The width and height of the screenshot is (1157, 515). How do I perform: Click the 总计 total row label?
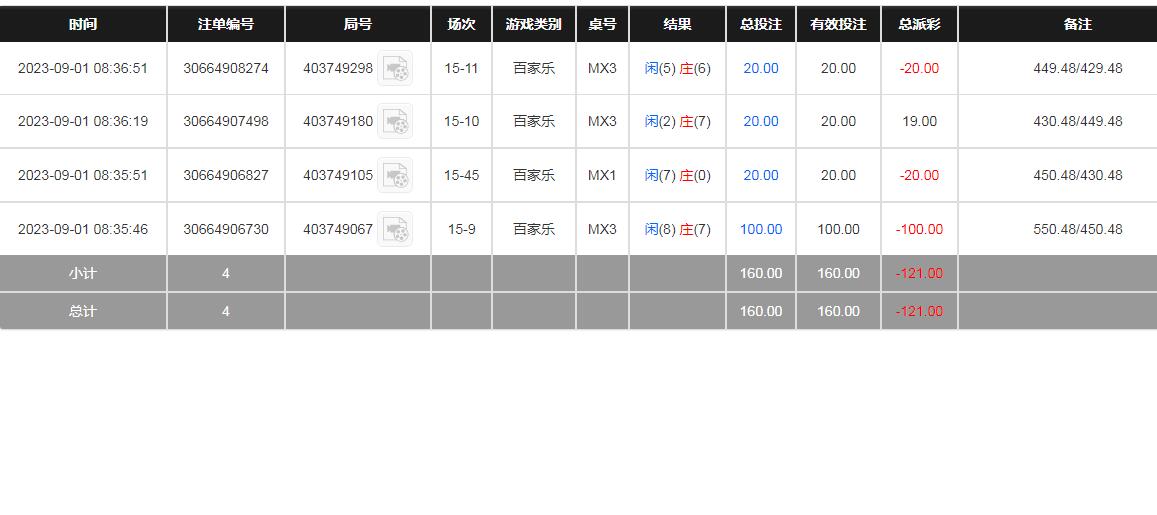coord(83,311)
